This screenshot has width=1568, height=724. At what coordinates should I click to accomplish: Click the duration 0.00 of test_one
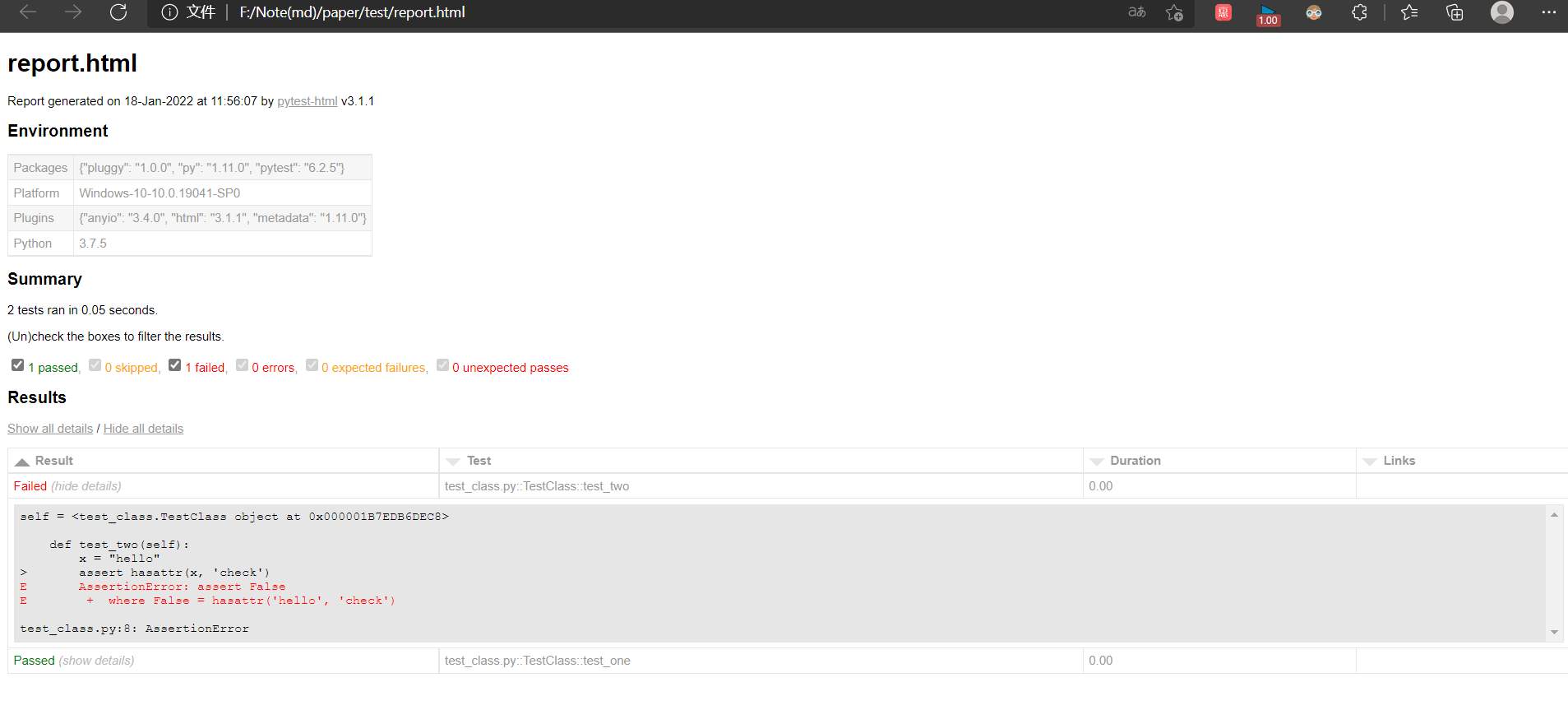click(1100, 661)
